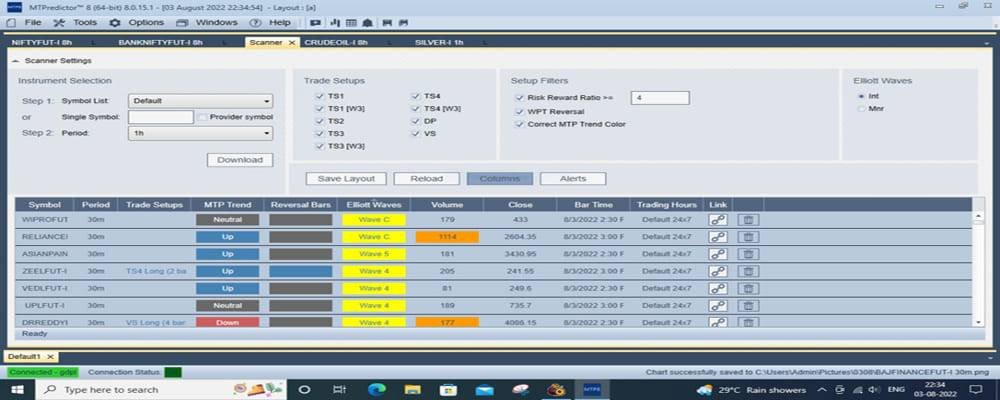Open the Windows menu

click(216, 22)
